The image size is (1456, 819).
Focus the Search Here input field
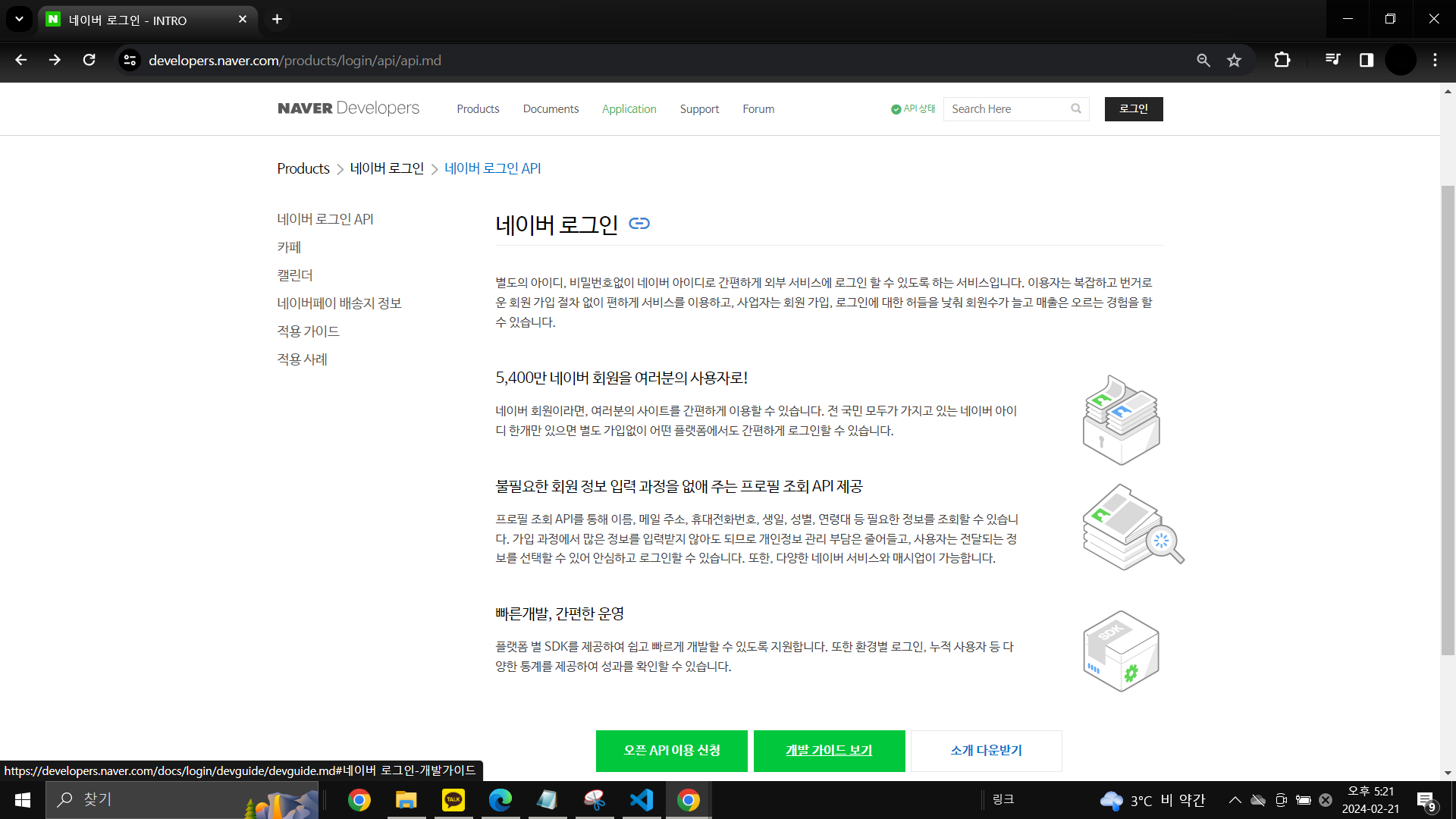[1005, 109]
